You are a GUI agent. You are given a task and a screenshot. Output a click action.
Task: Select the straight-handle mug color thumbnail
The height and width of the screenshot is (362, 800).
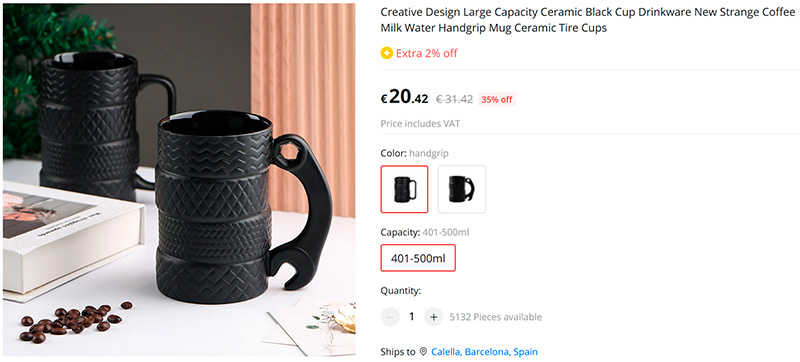point(405,189)
